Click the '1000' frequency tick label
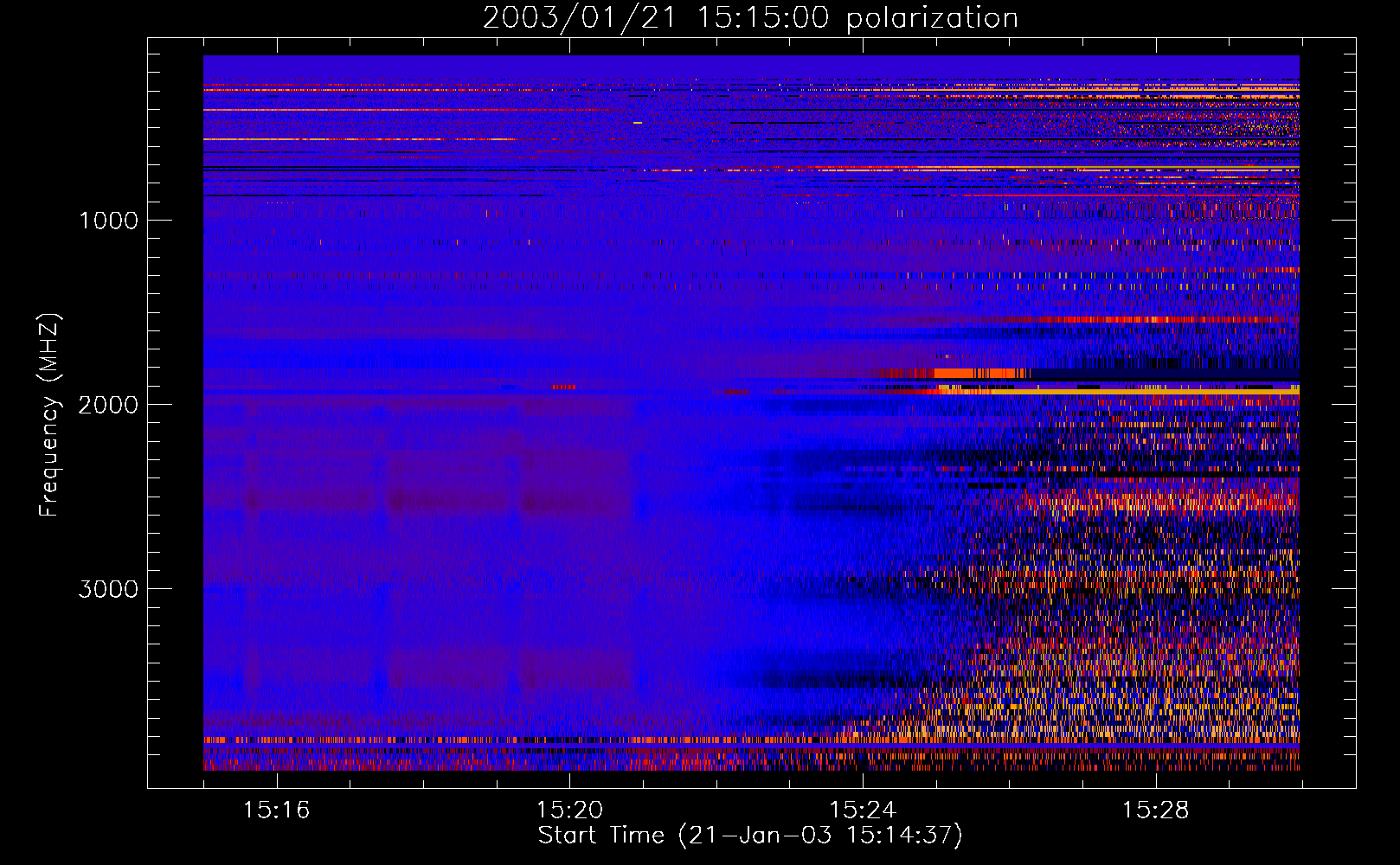 click(x=108, y=221)
